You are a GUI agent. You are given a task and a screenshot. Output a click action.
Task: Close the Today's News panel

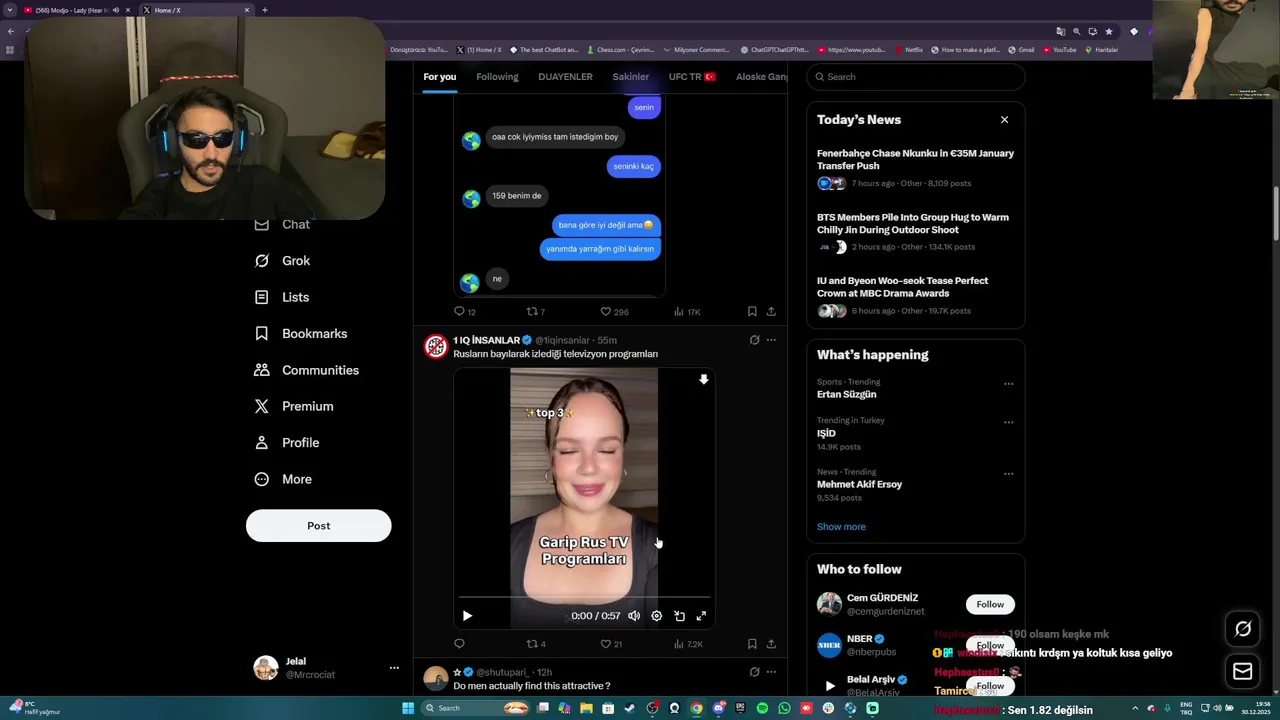[1004, 120]
